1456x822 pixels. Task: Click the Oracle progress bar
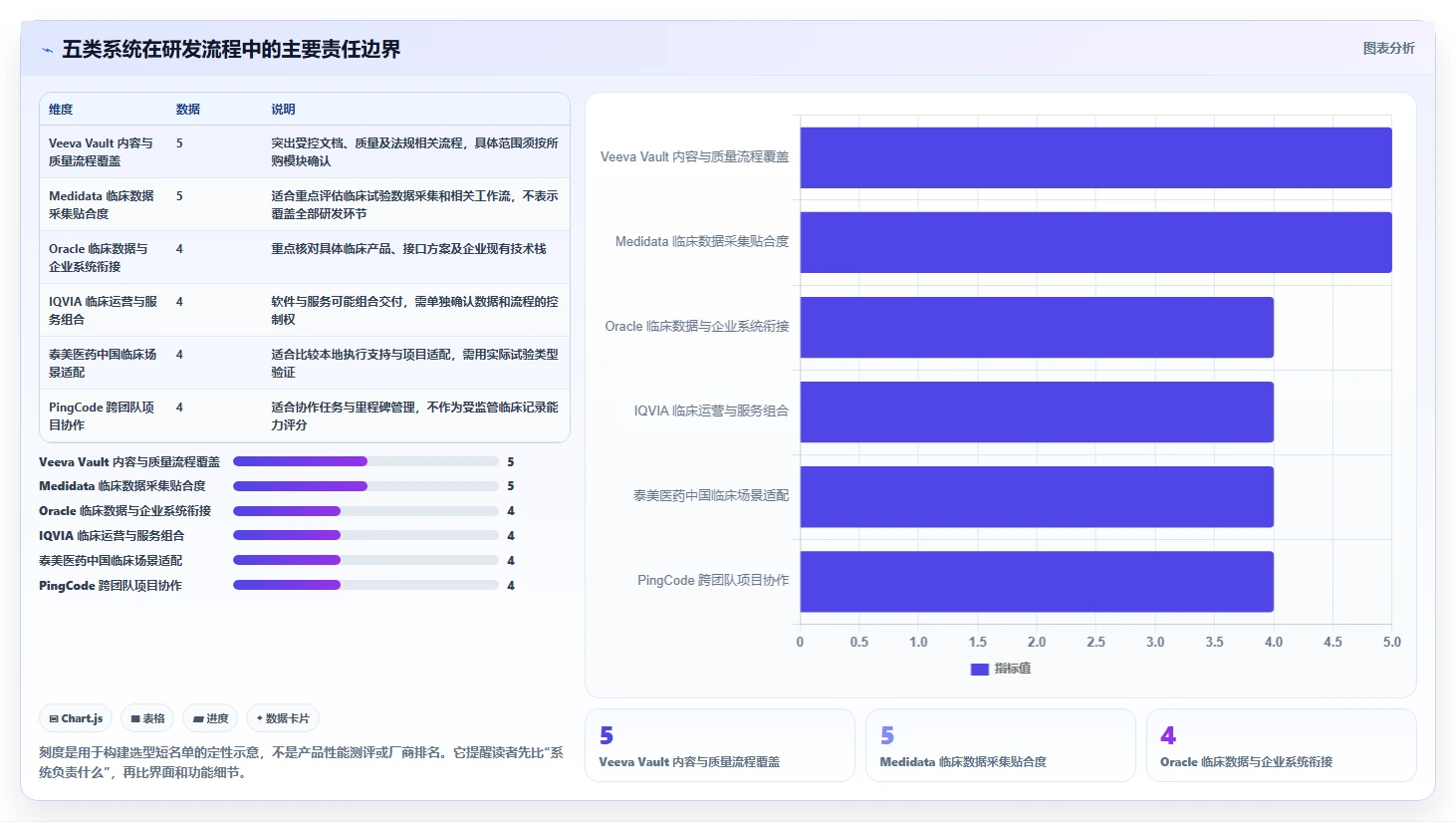point(365,511)
